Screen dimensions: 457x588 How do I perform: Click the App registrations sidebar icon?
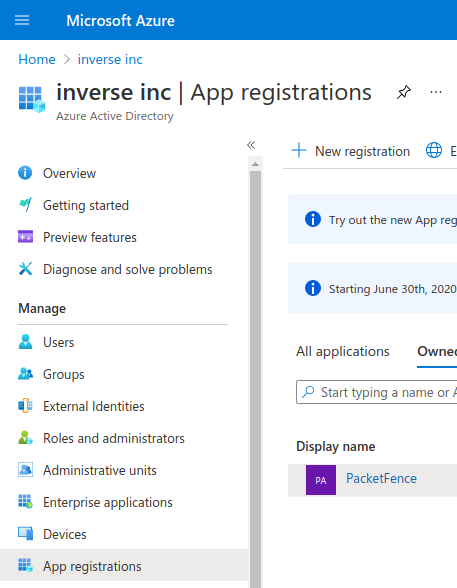click(x=25, y=566)
